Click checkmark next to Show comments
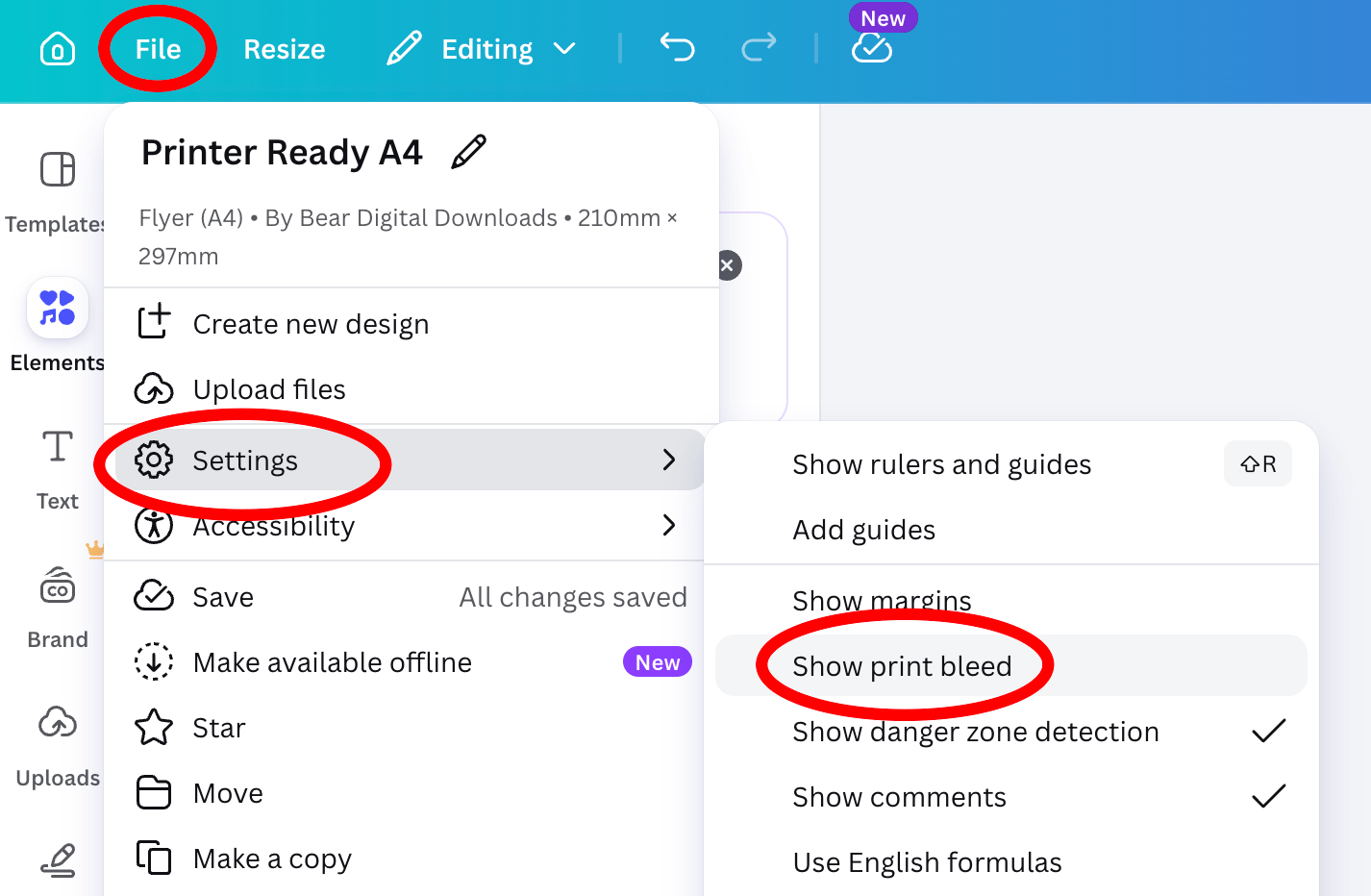Image resolution: width=1371 pixels, height=896 pixels. coord(1269,796)
